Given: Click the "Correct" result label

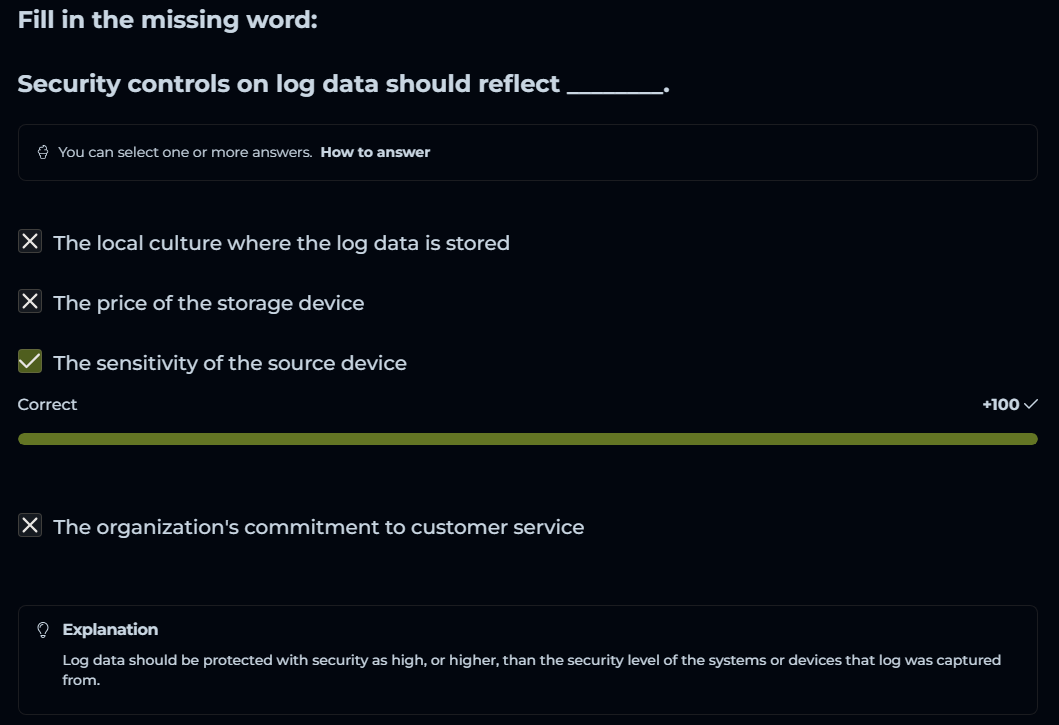Looking at the screenshot, I should pyautogui.click(x=47, y=405).
